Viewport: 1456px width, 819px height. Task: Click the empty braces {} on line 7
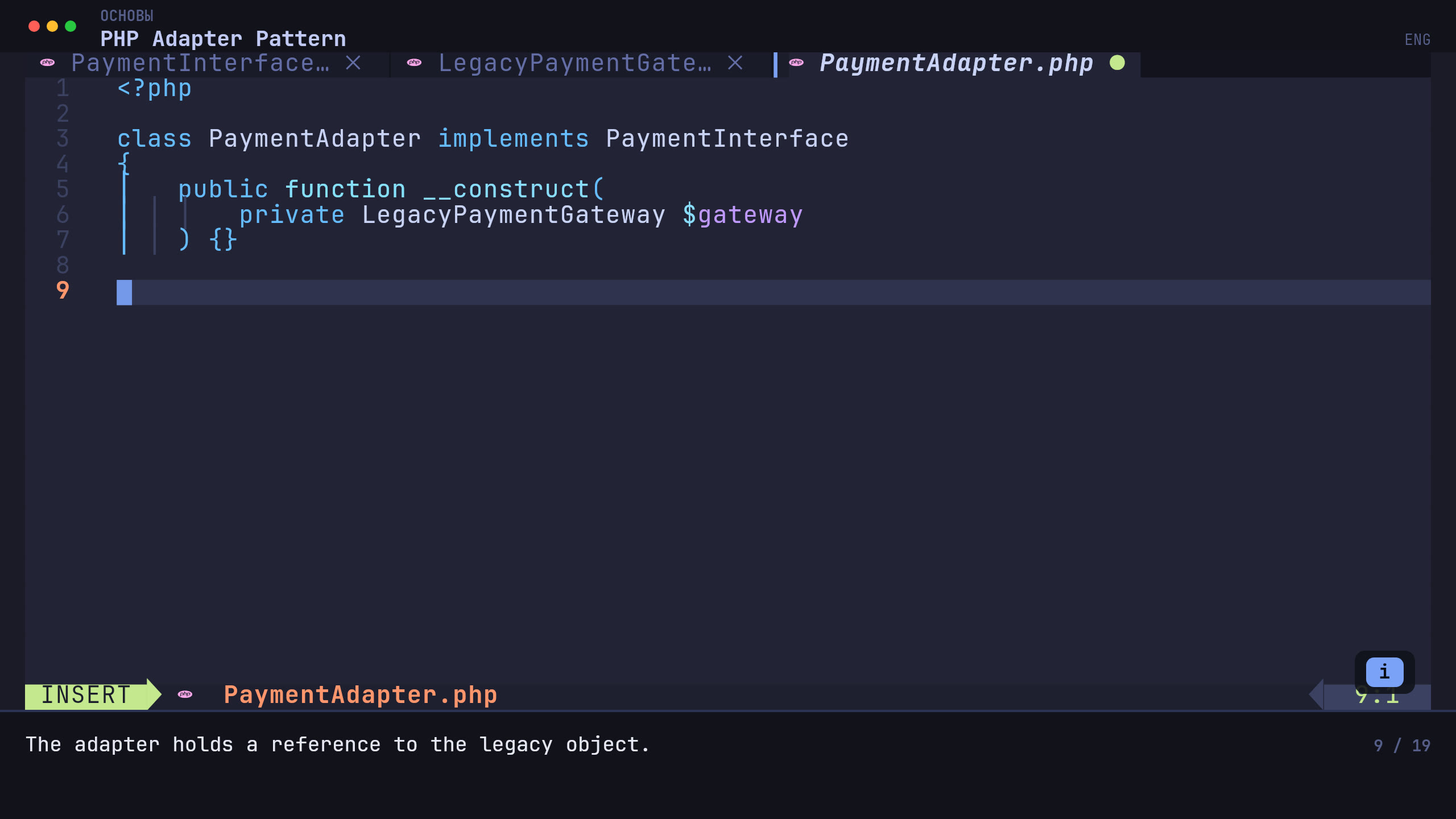tap(223, 239)
